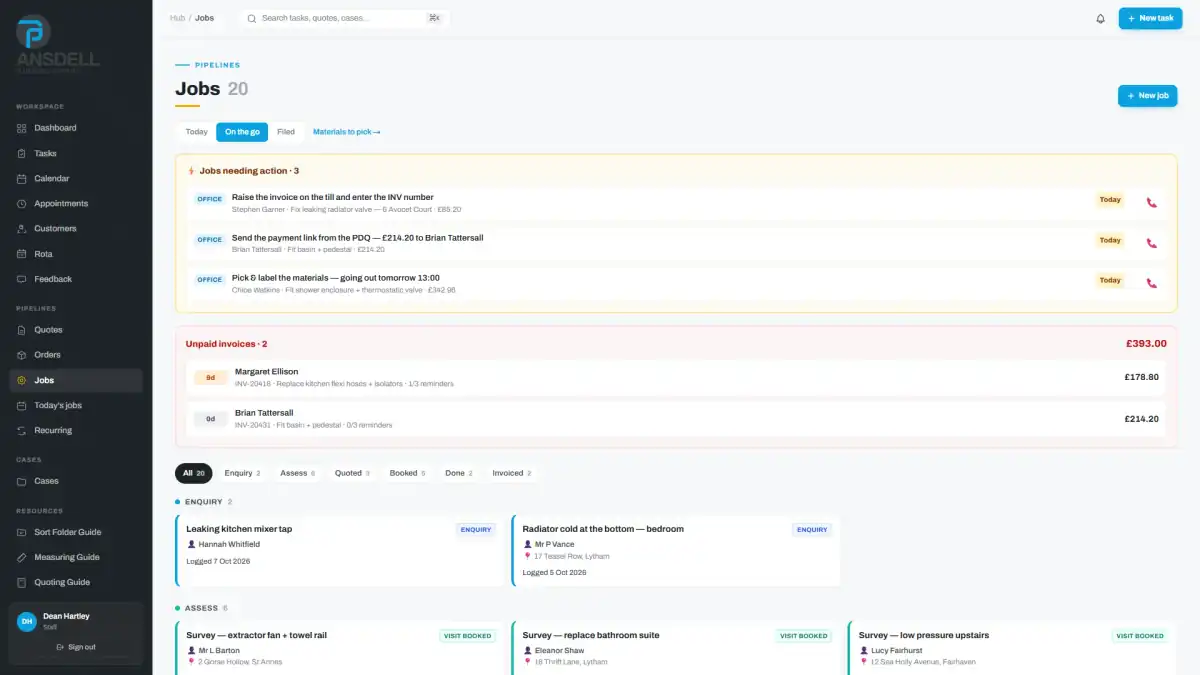Screen dimensions: 1200x675
Task: Click the Today badge on Raise the invoice row
Action: tap(1110, 200)
